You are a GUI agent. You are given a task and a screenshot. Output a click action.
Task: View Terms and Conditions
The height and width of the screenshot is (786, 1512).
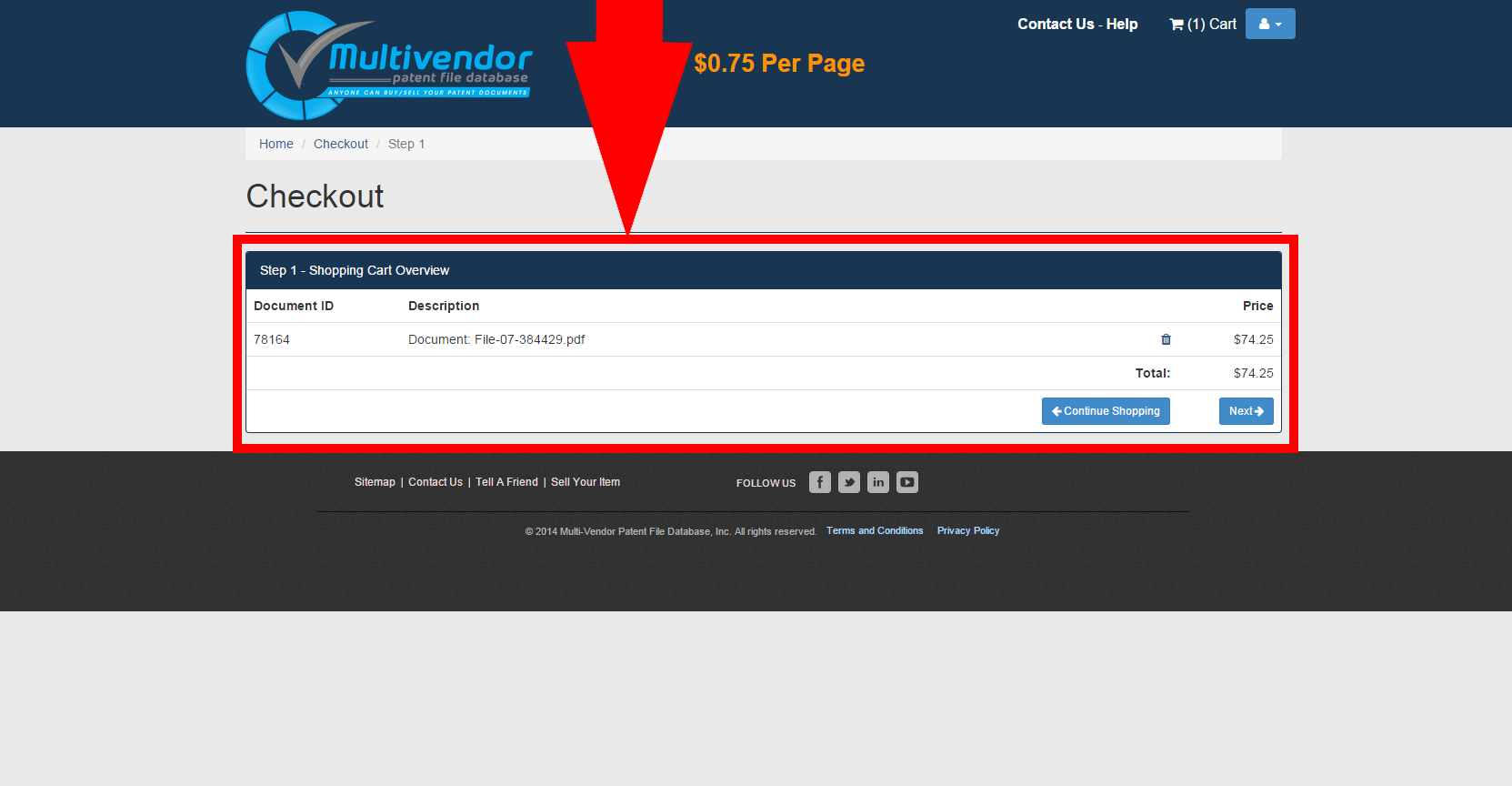[874, 531]
